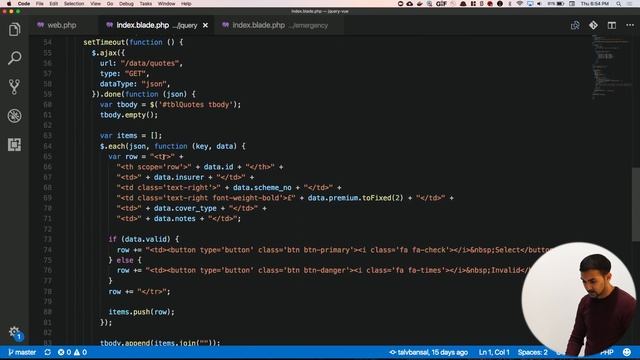Click the clock showing Thu 6:54 PM

[x=595, y=4]
